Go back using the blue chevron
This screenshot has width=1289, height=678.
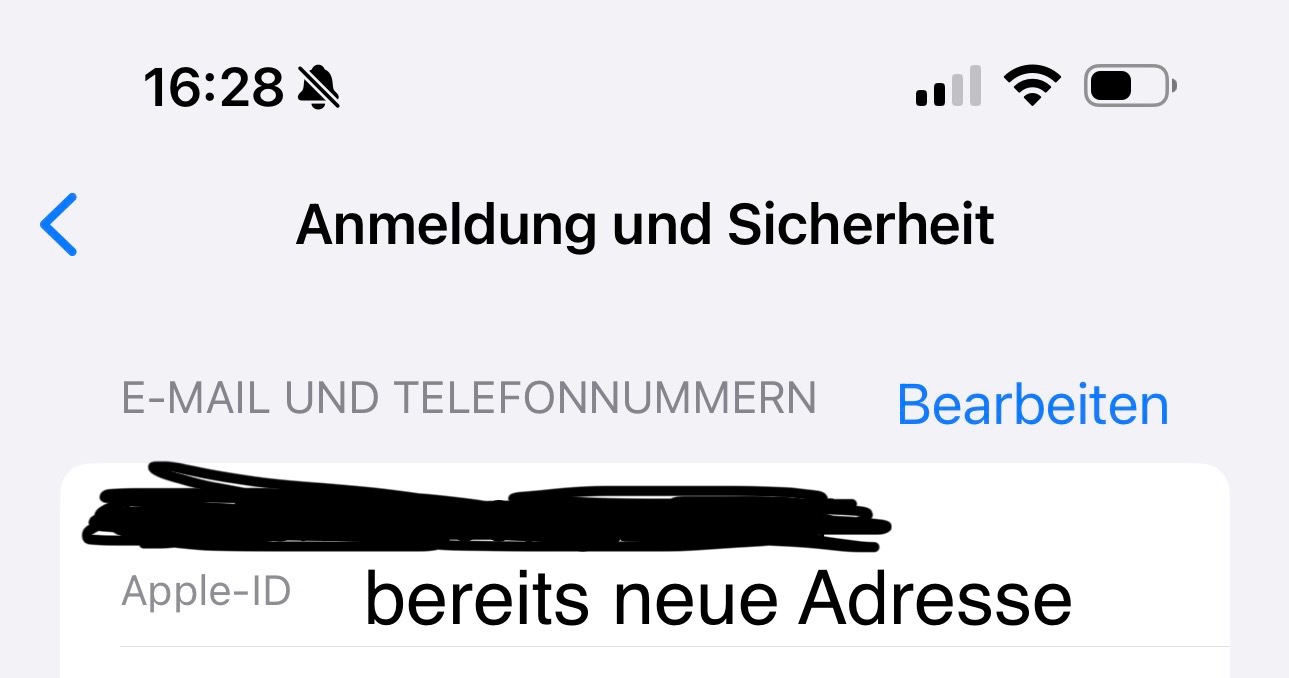click(x=58, y=224)
